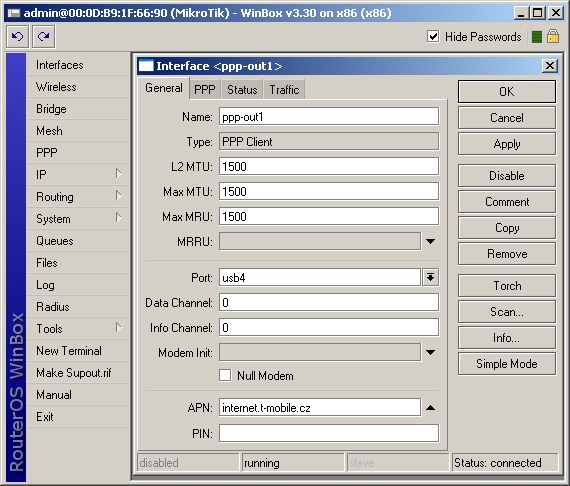Screen dimensions: 570x486
Task: Click the Name field ppp-out1
Action: 329,117
